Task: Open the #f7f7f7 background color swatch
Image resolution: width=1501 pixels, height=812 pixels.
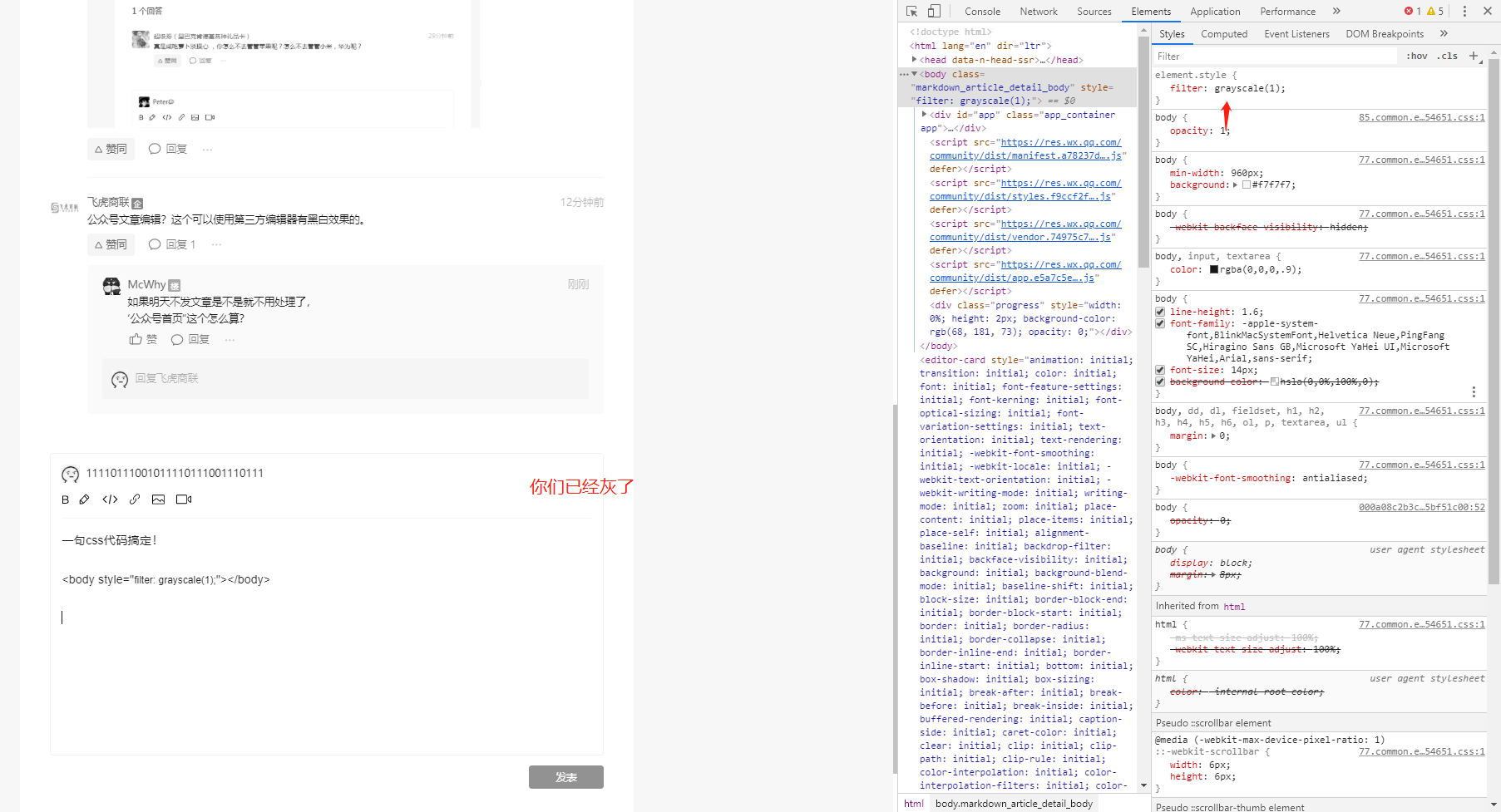Action: click(x=1247, y=185)
